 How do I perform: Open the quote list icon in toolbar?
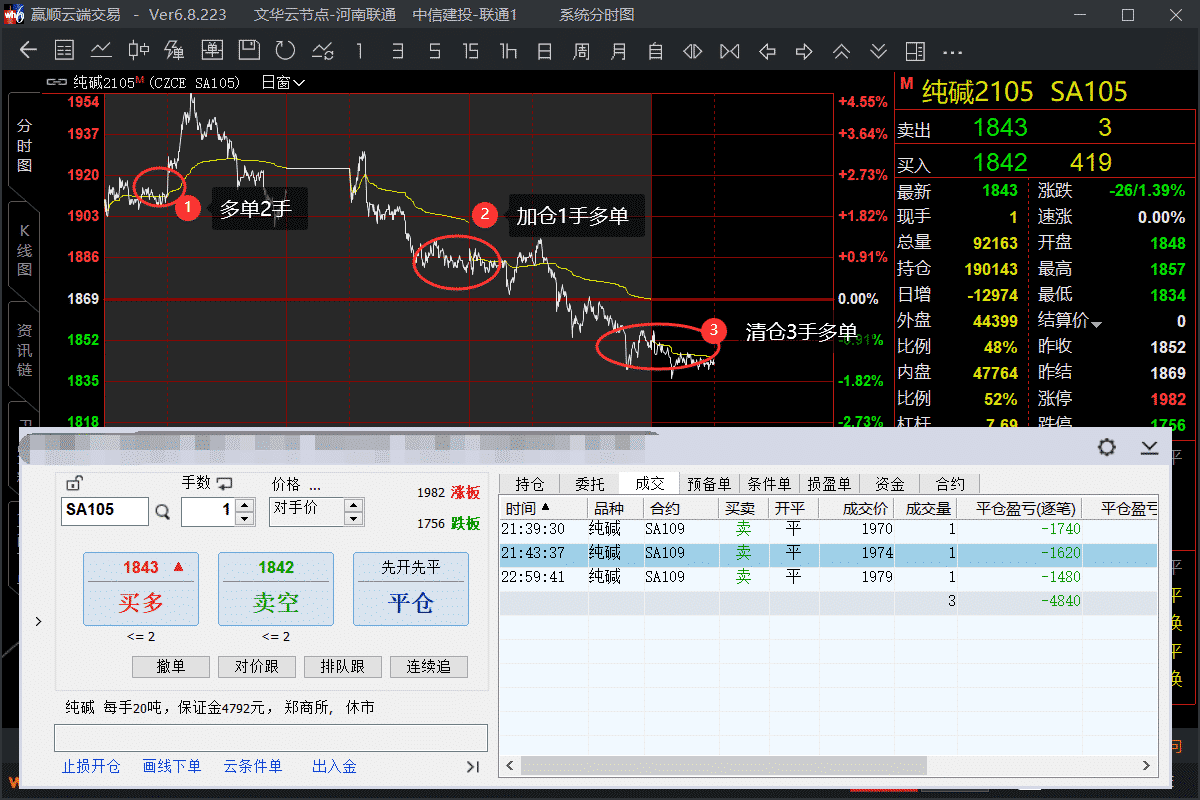tap(64, 51)
